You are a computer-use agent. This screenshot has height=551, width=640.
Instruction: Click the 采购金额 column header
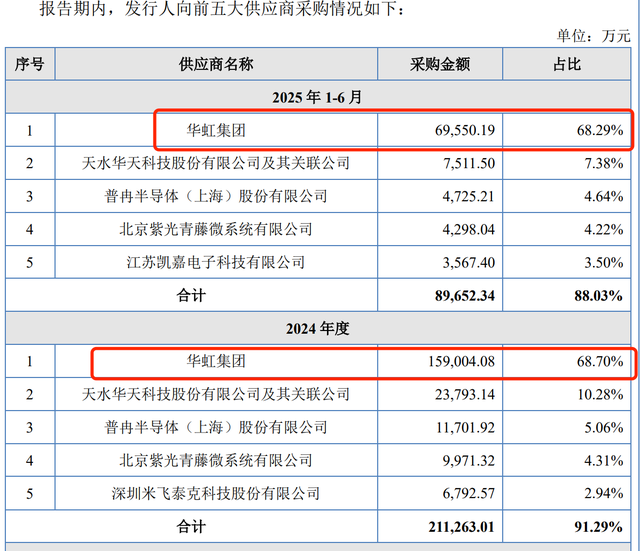439,64
